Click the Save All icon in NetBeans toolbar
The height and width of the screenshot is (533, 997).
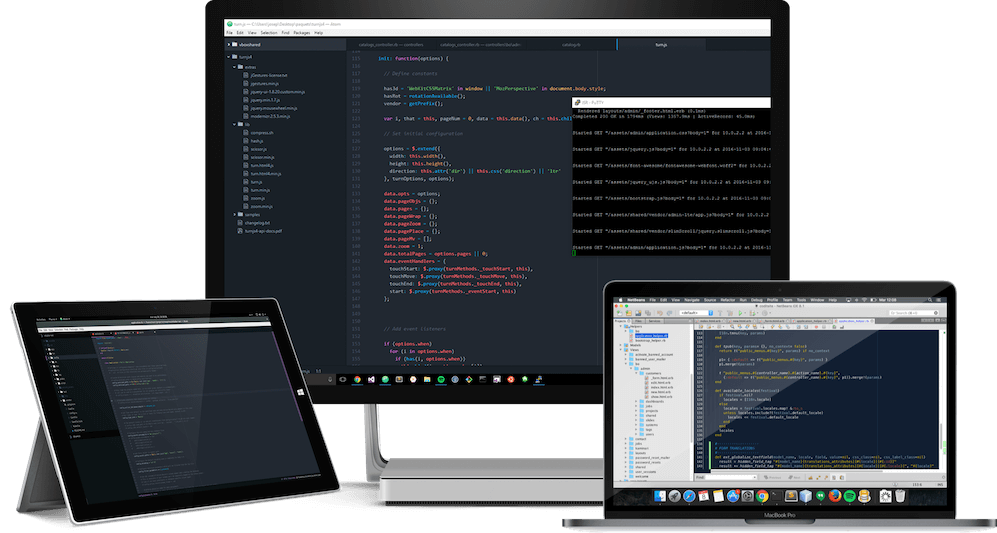(648, 313)
